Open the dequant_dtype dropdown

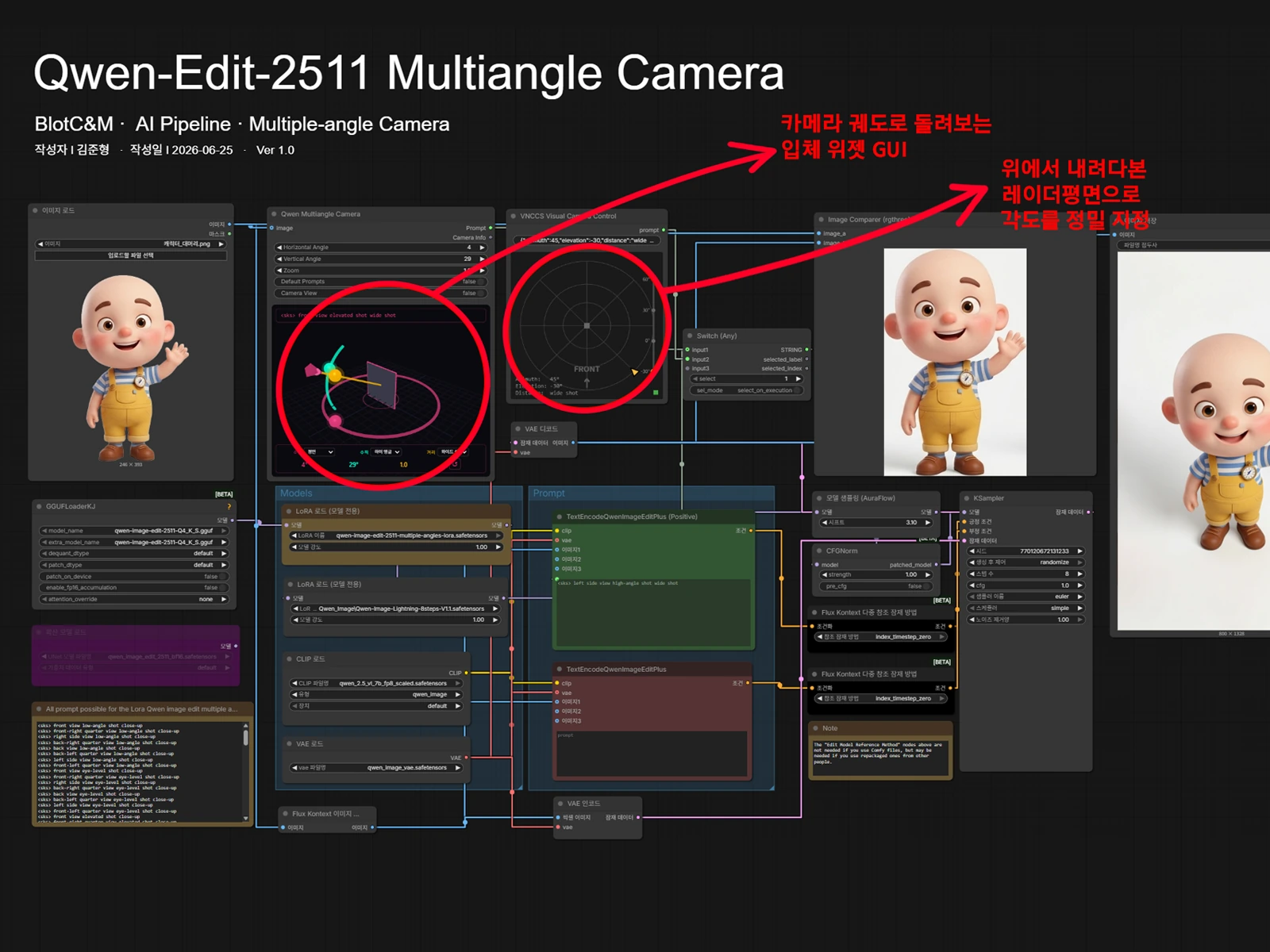coord(134,554)
